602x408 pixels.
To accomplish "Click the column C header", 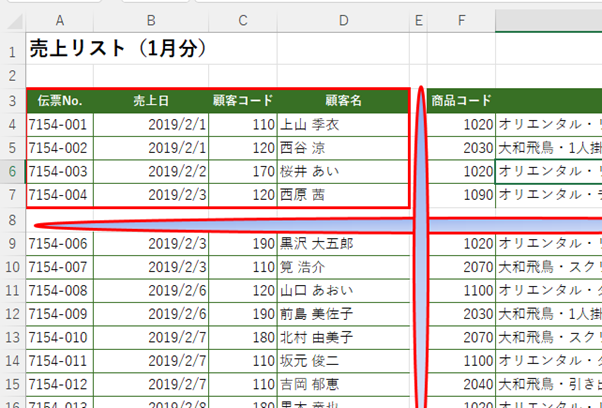I will tap(243, 20).
